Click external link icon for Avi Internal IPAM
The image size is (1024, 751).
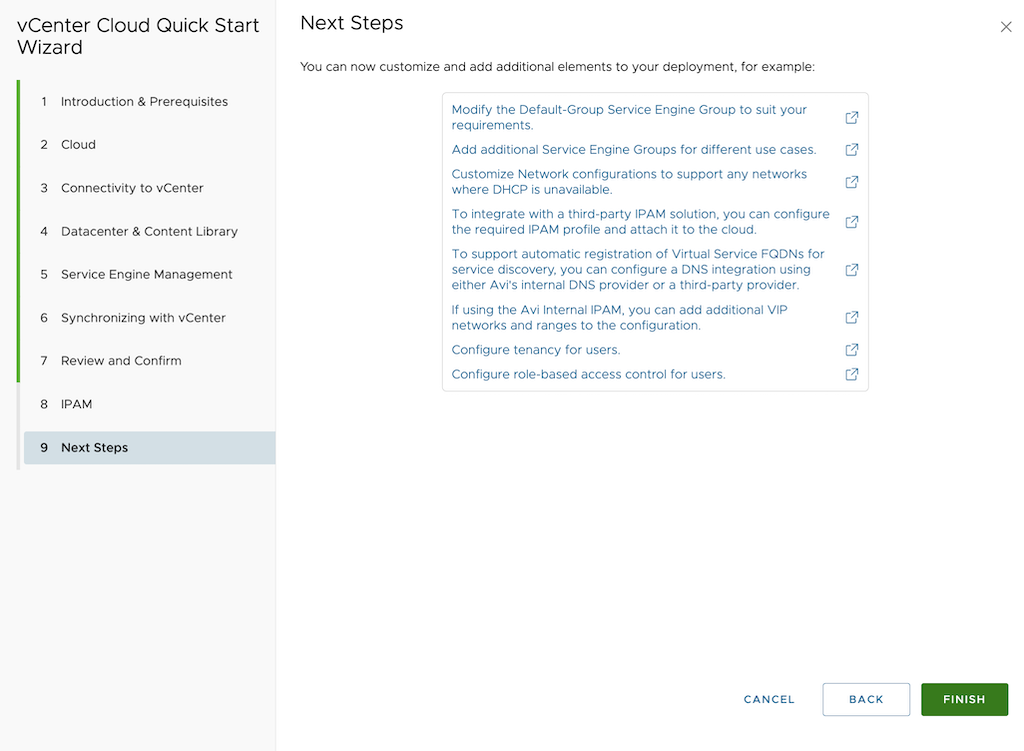point(852,318)
